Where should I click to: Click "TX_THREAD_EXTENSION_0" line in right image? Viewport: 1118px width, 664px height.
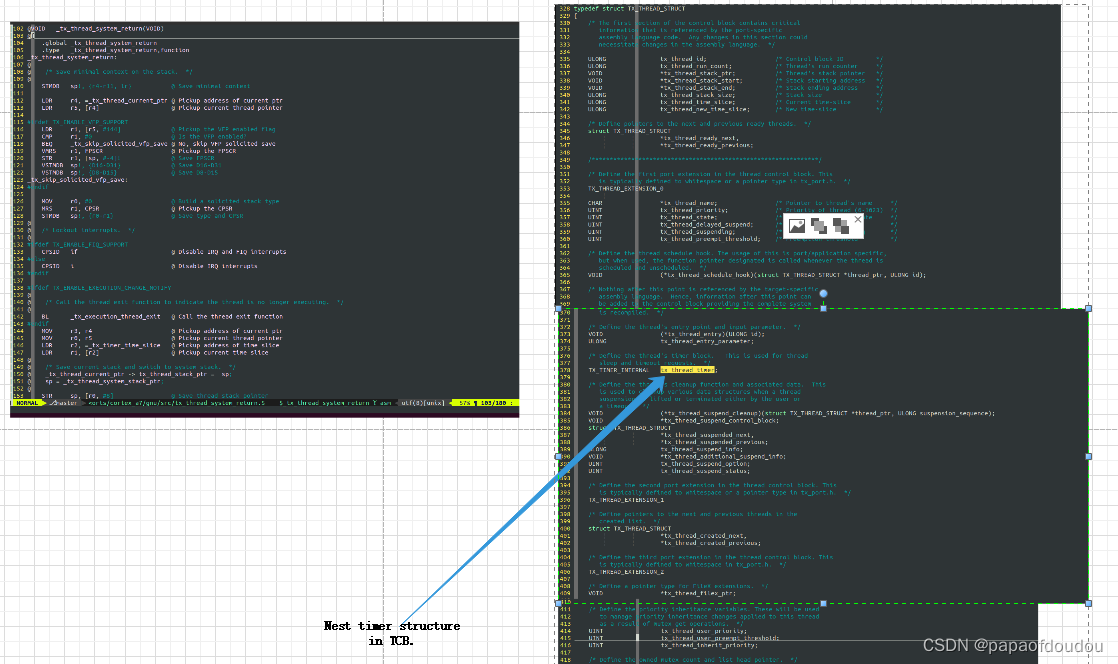point(625,189)
